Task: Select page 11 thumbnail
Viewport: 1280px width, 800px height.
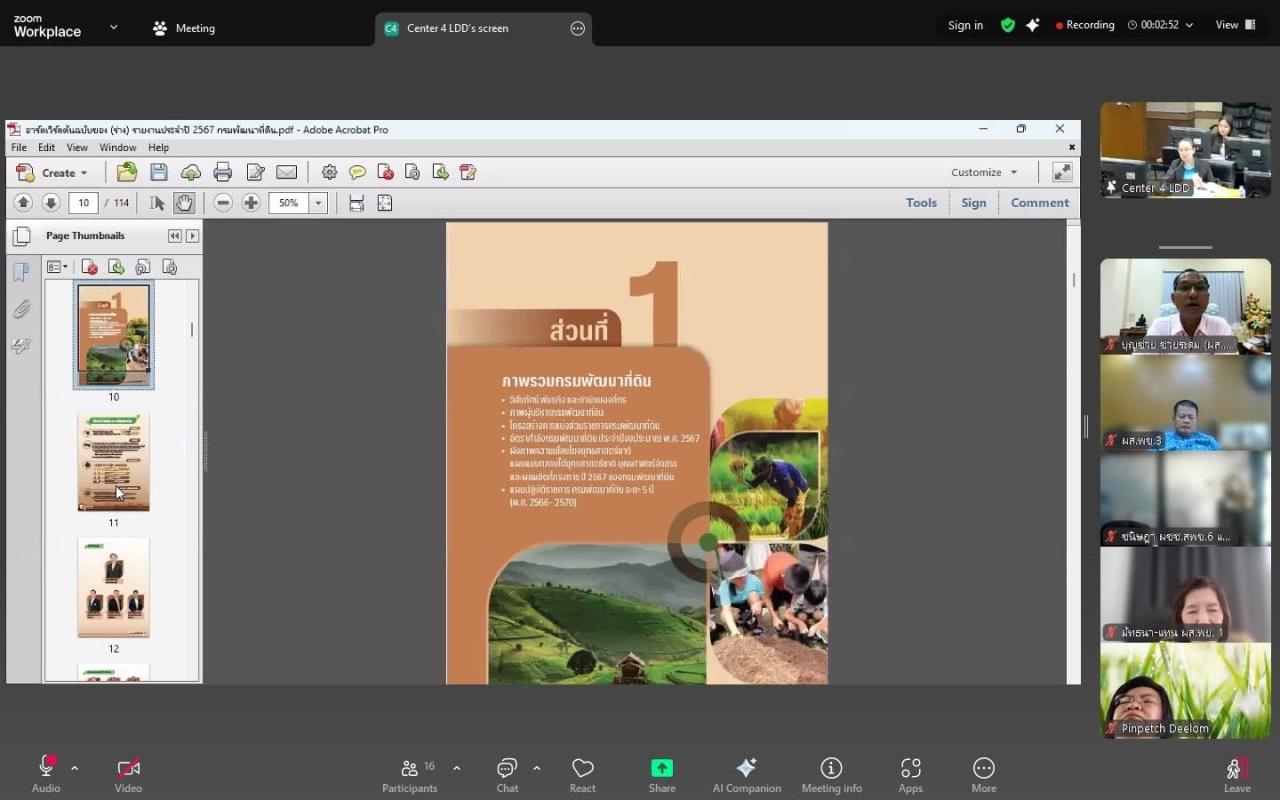Action: (114, 461)
